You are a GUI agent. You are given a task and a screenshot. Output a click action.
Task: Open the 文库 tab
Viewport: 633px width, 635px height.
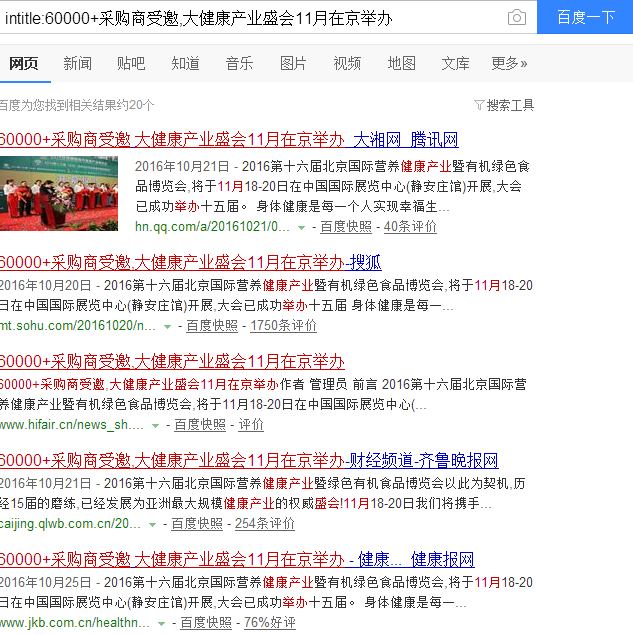[x=455, y=64]
